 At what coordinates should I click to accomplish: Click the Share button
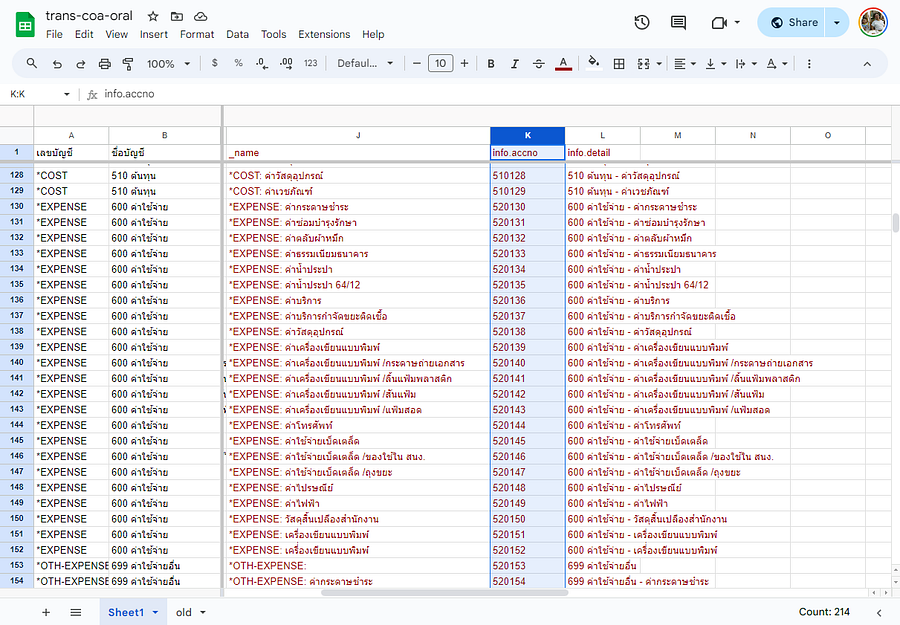794,22
